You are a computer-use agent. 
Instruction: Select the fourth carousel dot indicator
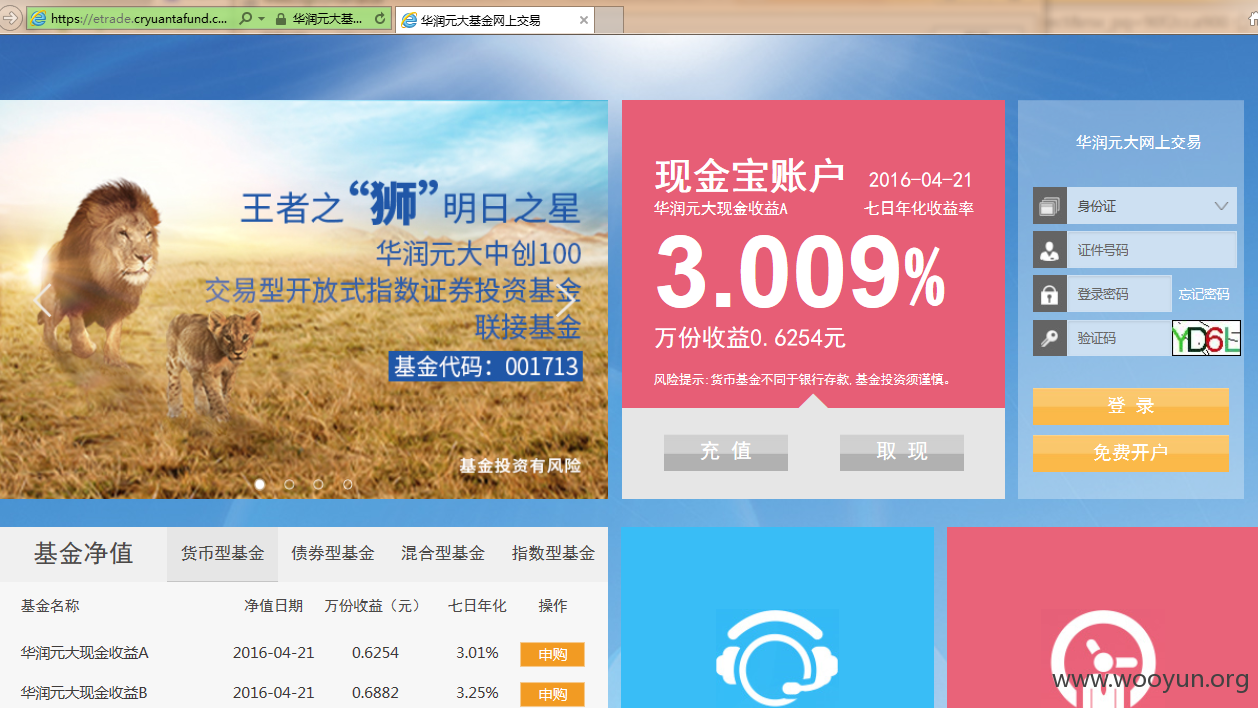[x=347, y=484]
